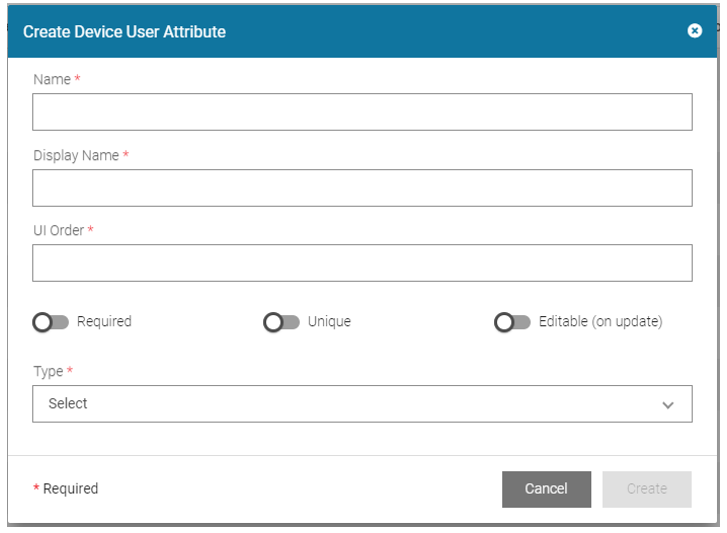Turn on the Unique toggle switch
Image resolution: width=727 pixels, height=533 pixels.
pyautogui.click(x=282, y=322)
